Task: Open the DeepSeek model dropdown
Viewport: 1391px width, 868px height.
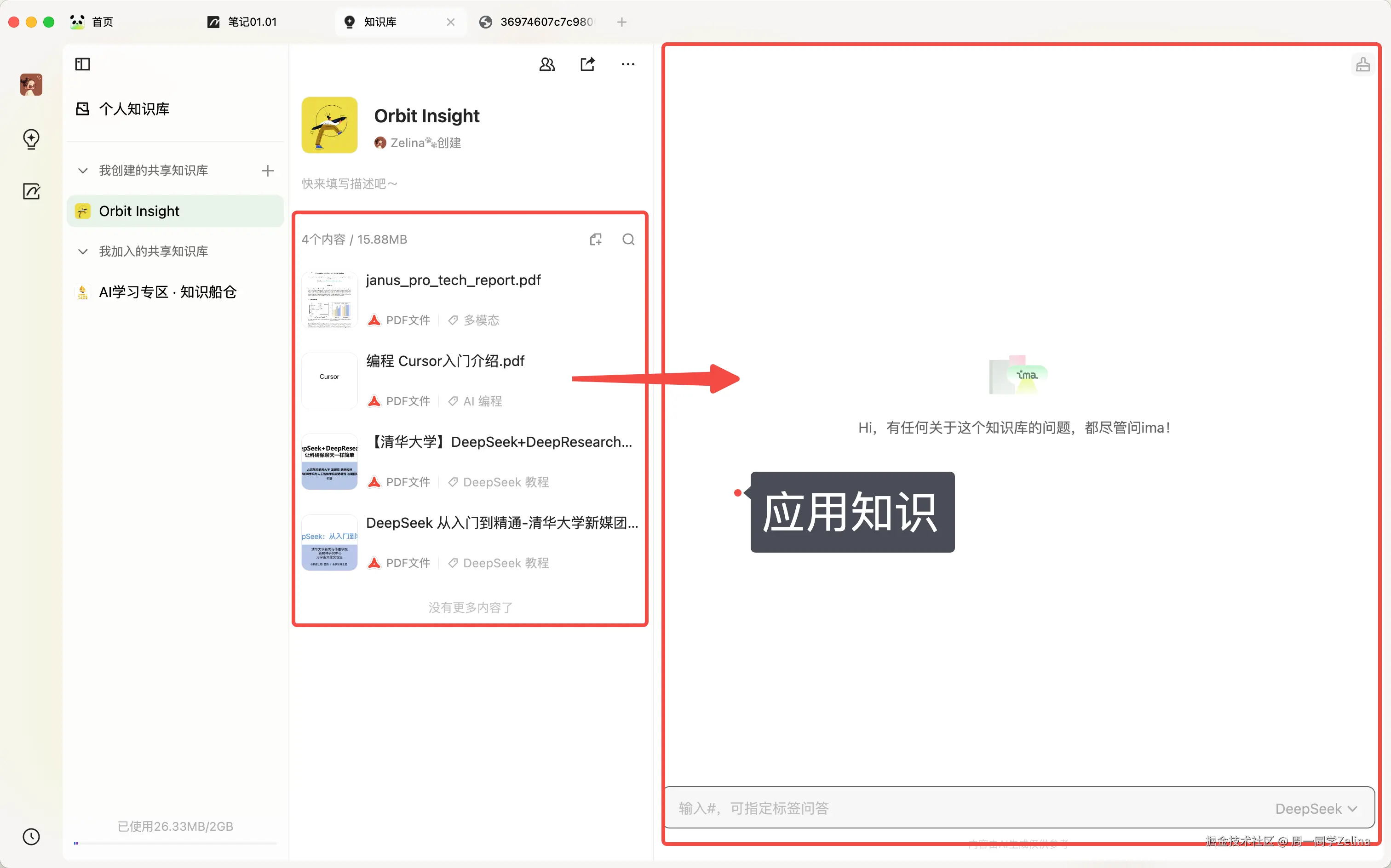Action: click(1316, 808)
